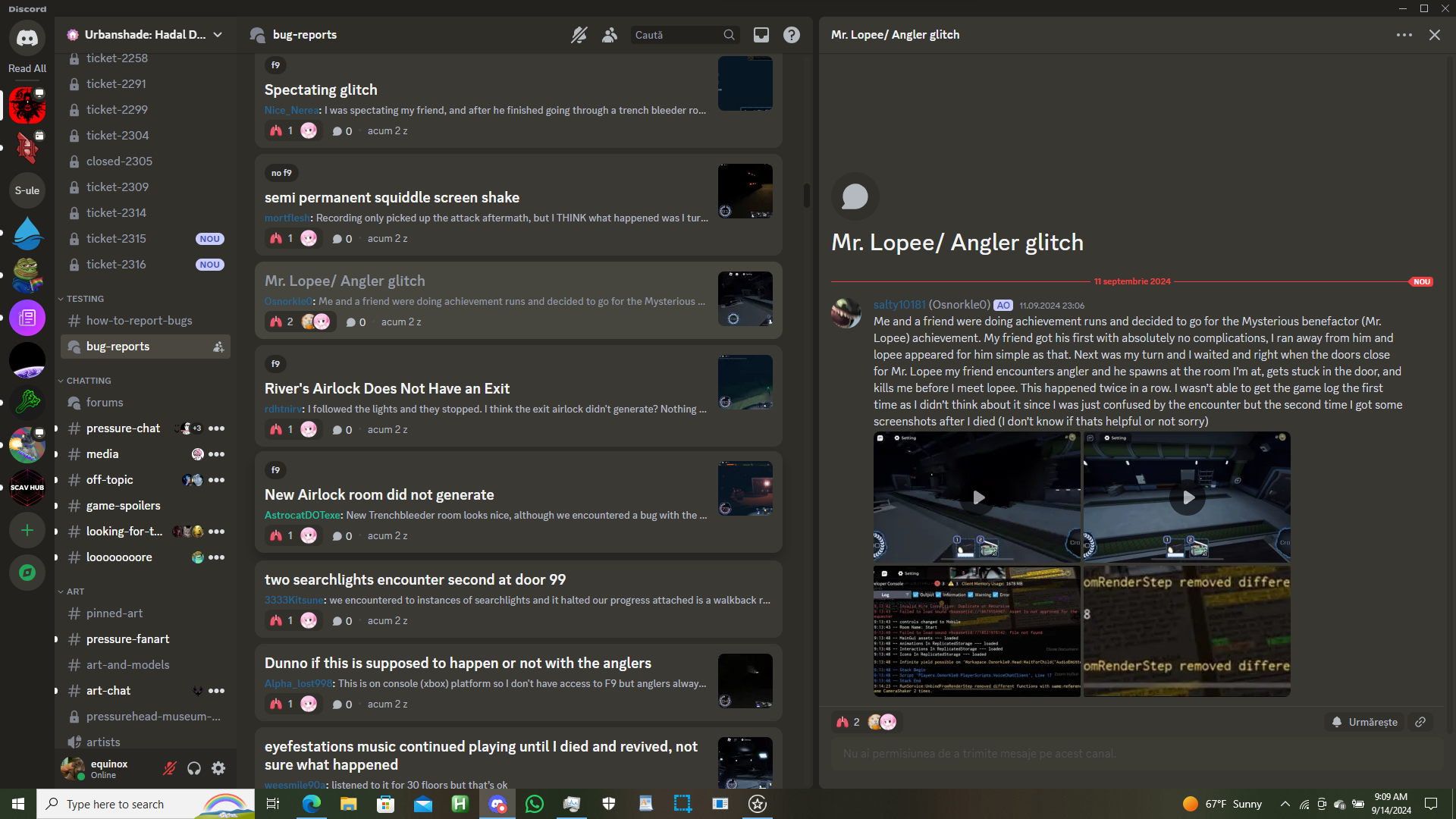The height and width of the screenshot is (819, 1456).
Task: Open the Help question mark icon
Action: point(791,35)
